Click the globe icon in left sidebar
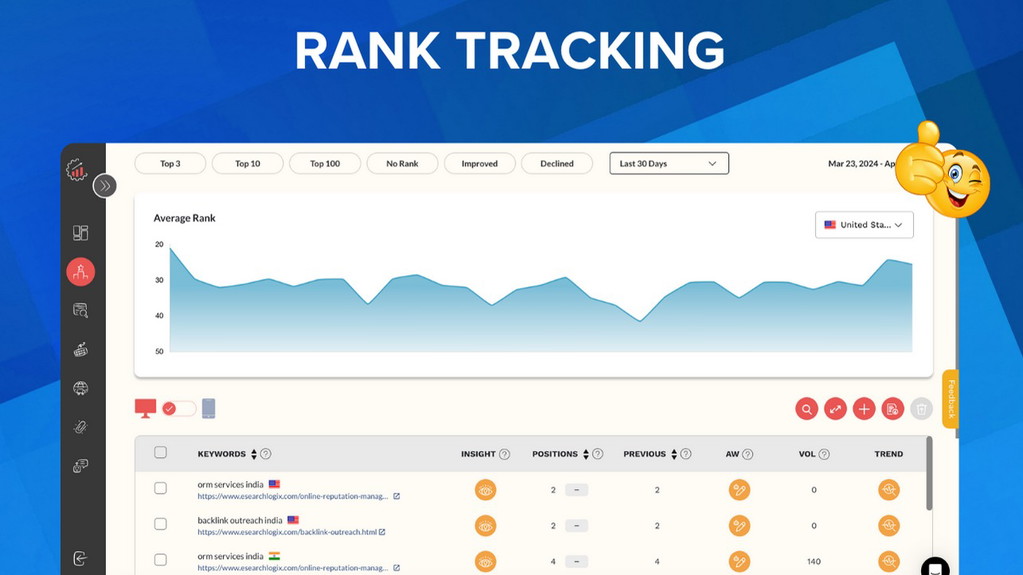 [80, 388]
